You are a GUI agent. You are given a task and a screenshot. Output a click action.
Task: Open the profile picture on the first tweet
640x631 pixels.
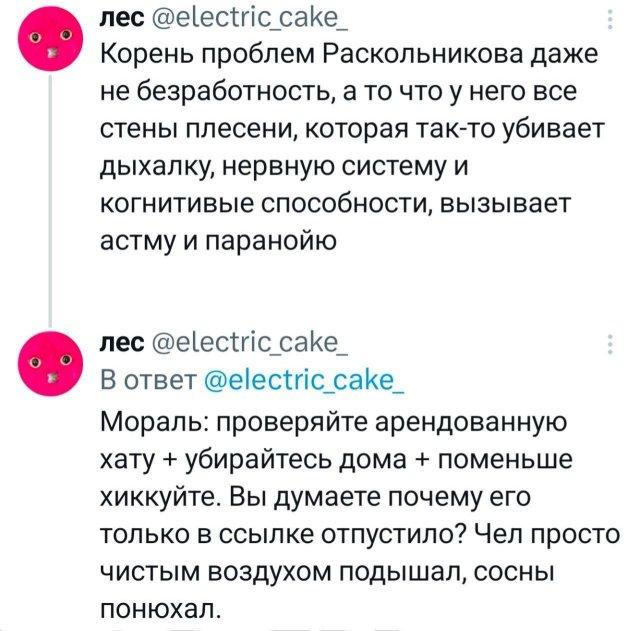point(48,40)
